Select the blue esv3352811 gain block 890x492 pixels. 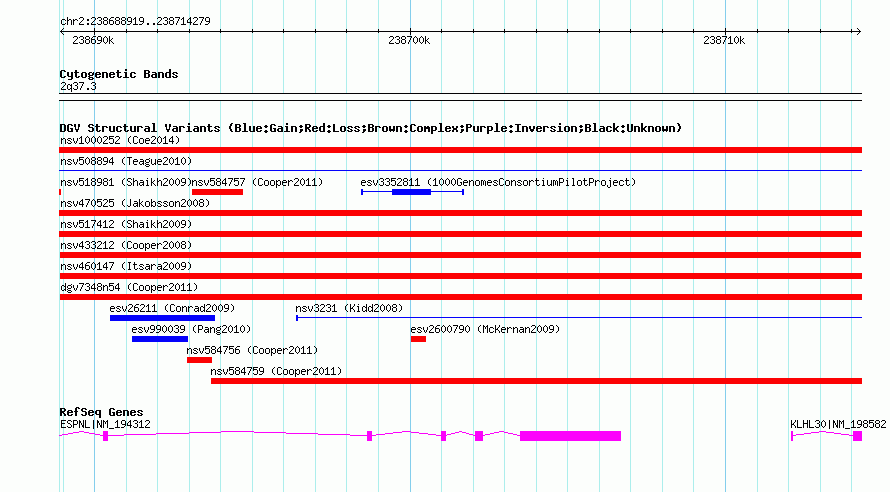pyautogui.click(x=412, y=192)
